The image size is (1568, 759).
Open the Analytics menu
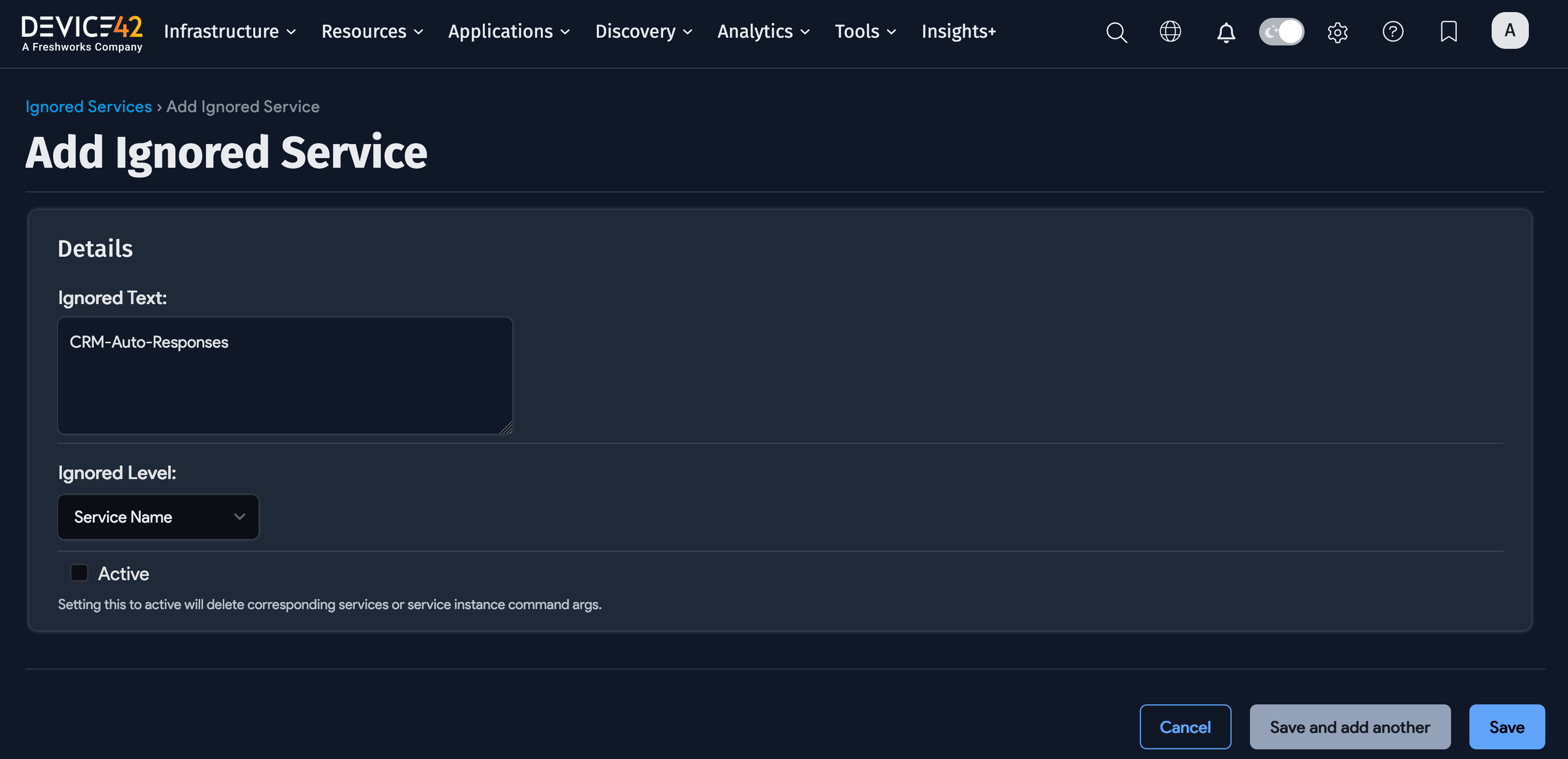[762, 31]
